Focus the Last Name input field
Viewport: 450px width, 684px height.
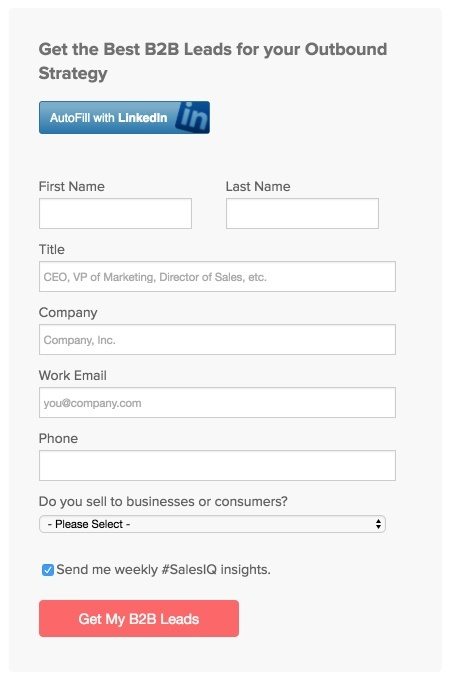pyautogui.click(x=302, y=213)
